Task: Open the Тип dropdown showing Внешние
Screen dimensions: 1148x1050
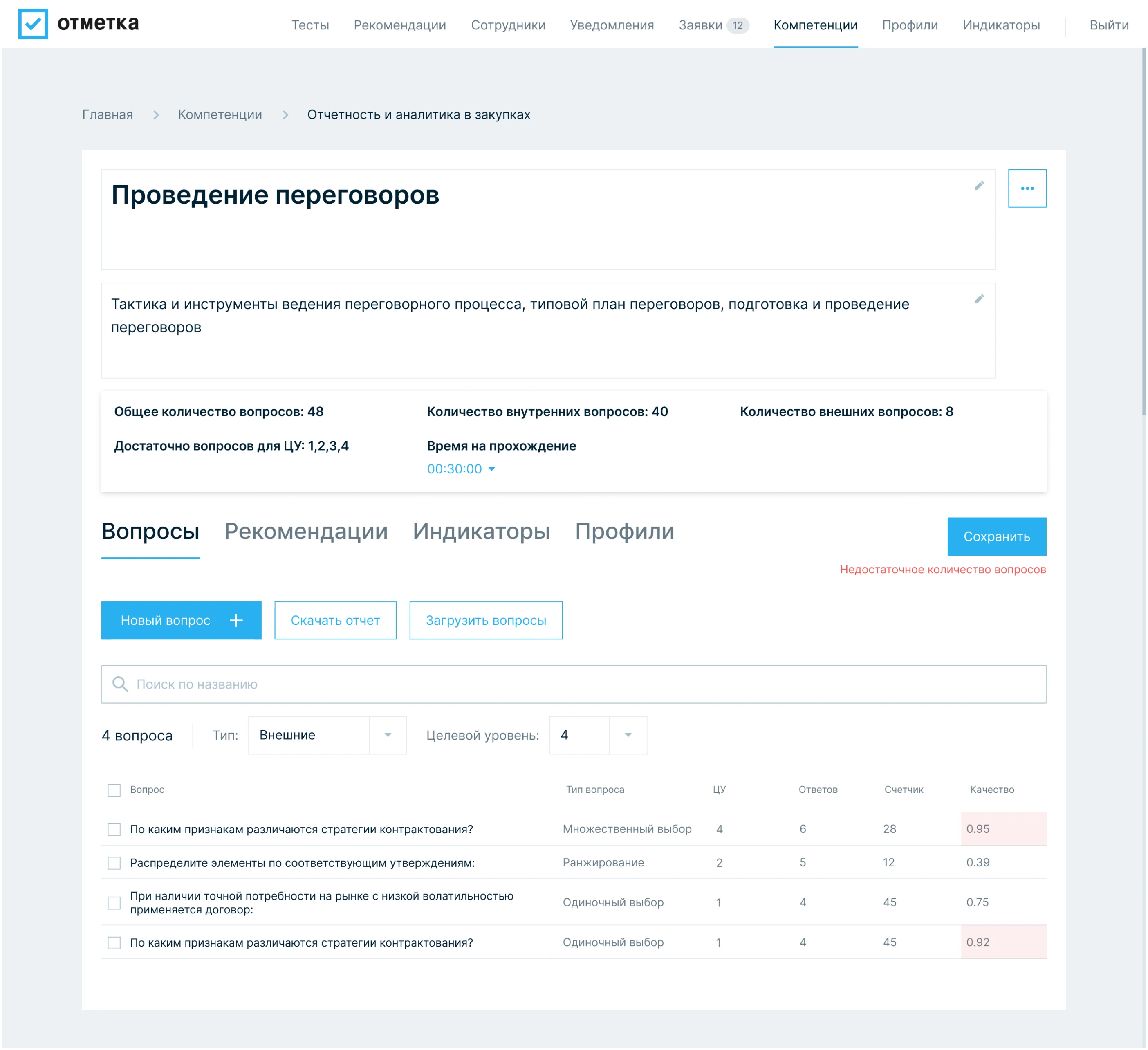Action: click(327, 735)
